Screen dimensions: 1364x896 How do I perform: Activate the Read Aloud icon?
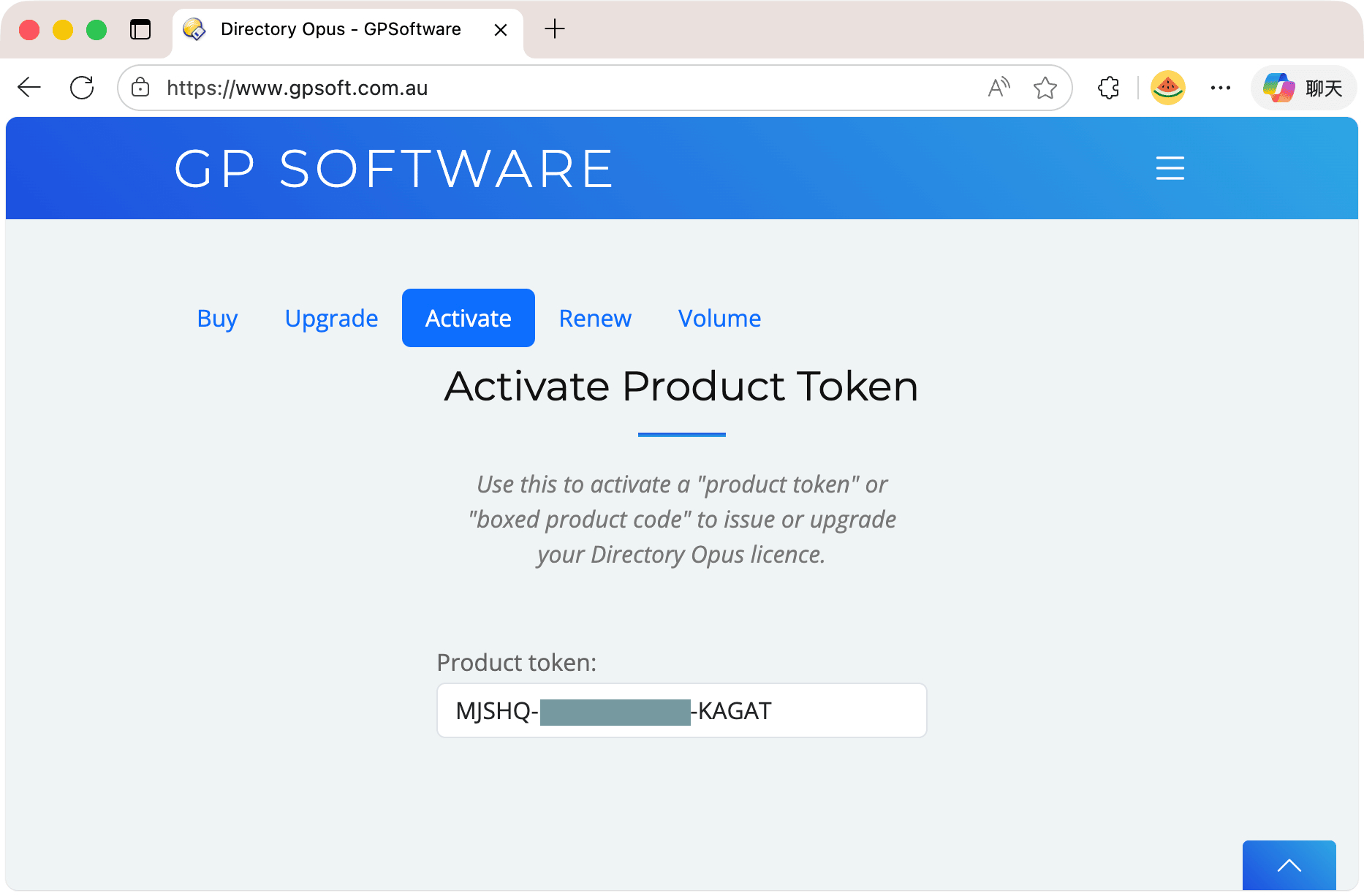(x=999, y=88)
